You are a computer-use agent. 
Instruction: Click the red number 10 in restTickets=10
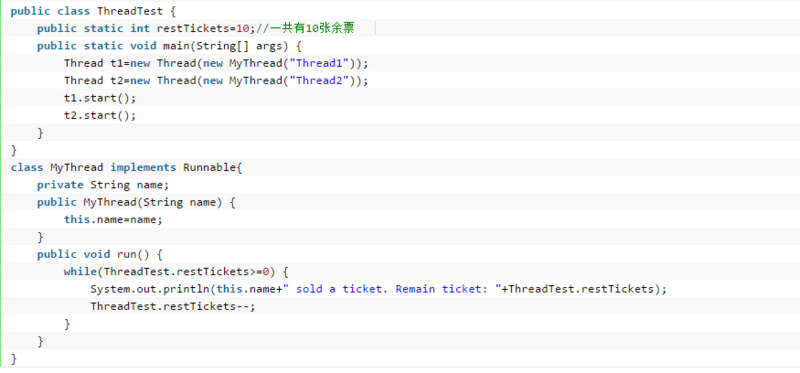(x=243, y=29)
